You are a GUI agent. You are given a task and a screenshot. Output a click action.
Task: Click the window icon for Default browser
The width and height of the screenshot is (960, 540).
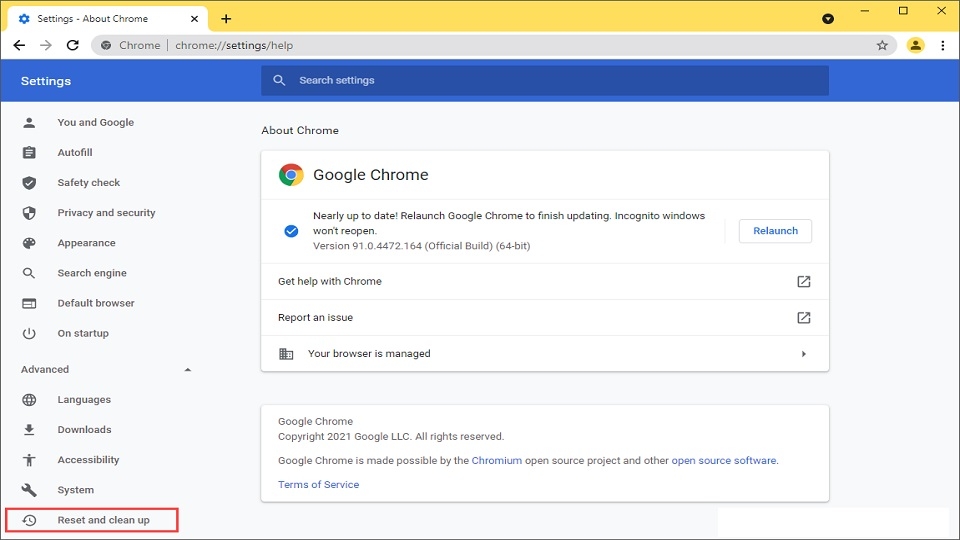click(x=29, y=303)
